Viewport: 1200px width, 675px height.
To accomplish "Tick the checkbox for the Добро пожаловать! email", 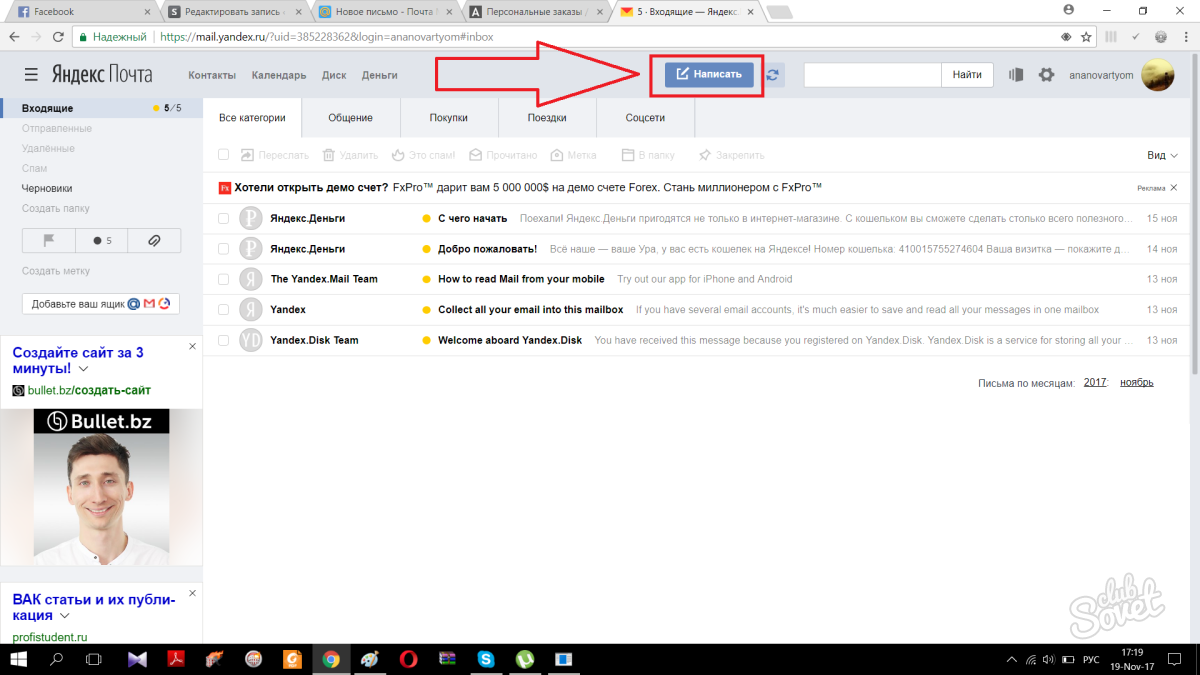I will (x=224, y=249).
